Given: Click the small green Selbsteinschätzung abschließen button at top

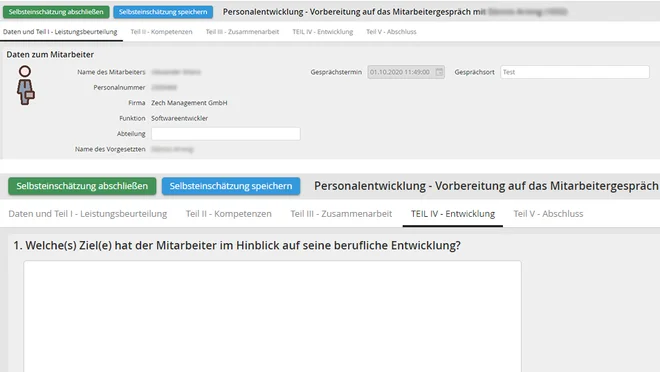Looking at the screenshot, I should 56,12.
